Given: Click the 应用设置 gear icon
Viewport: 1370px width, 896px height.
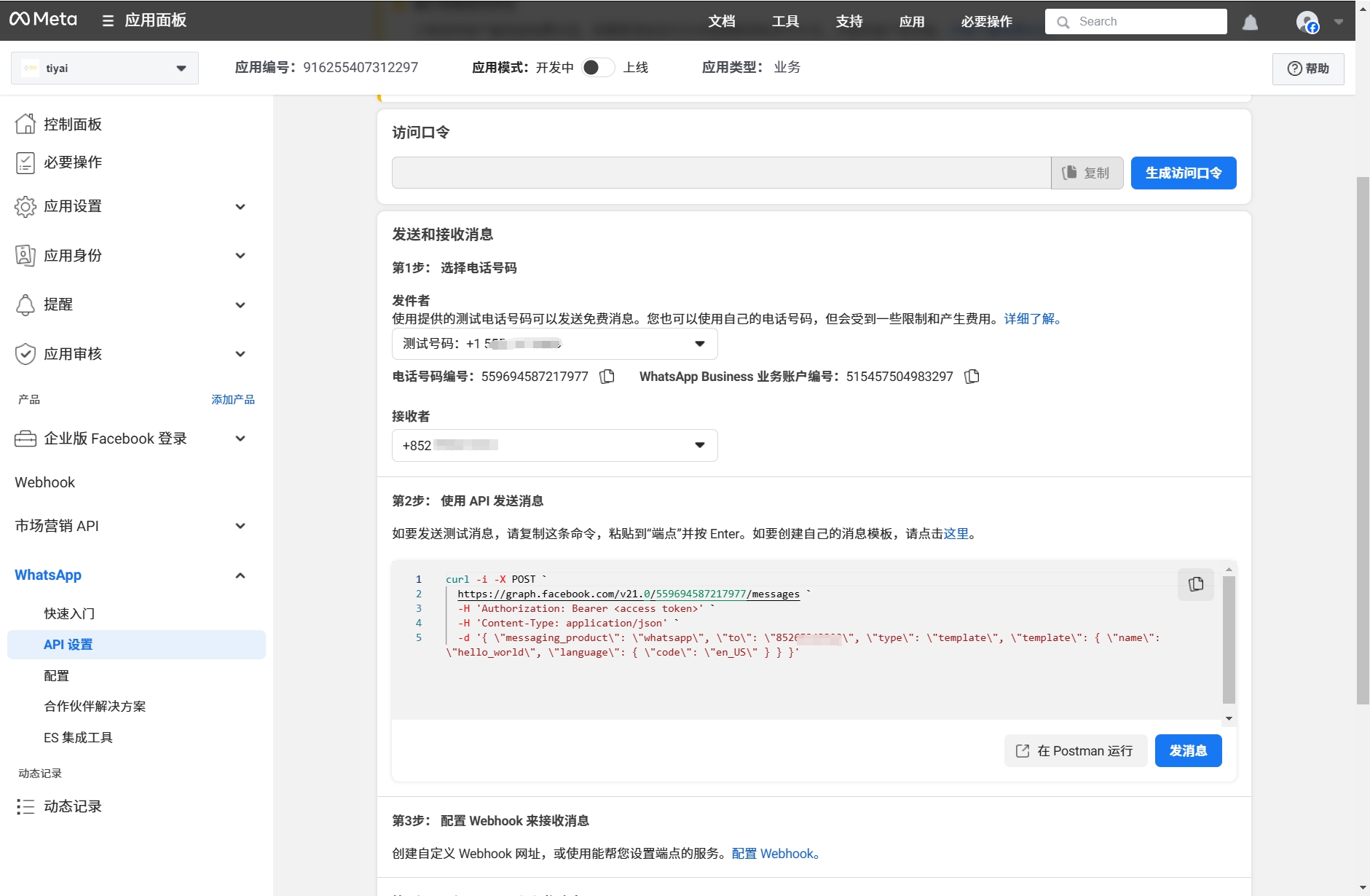Looking at the screenshot, I should (25, 207).
